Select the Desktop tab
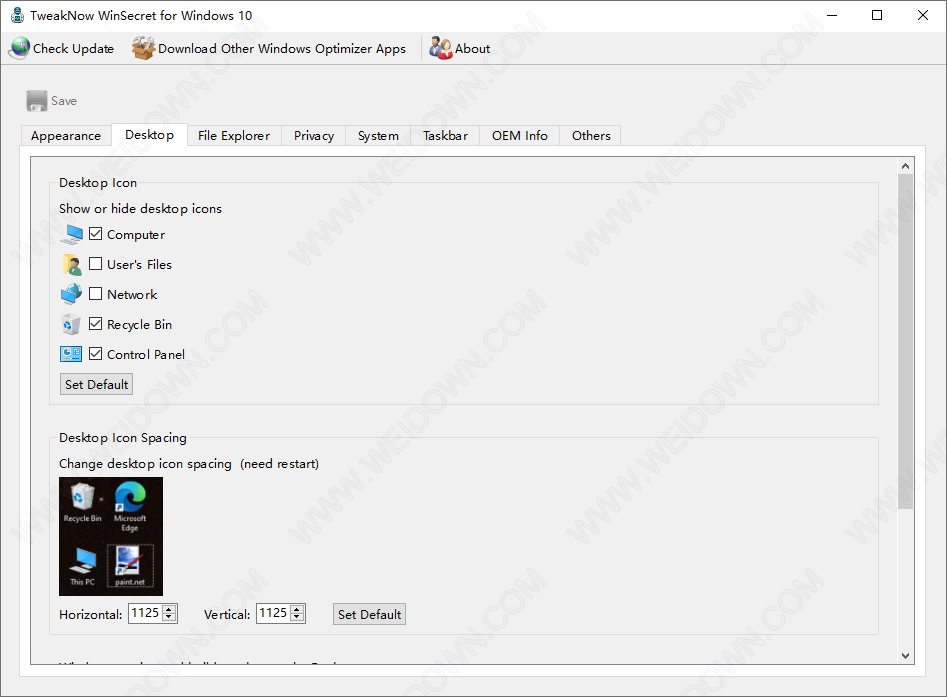The height and width of the screenshot is (697, 947). (x=149, y=135)
